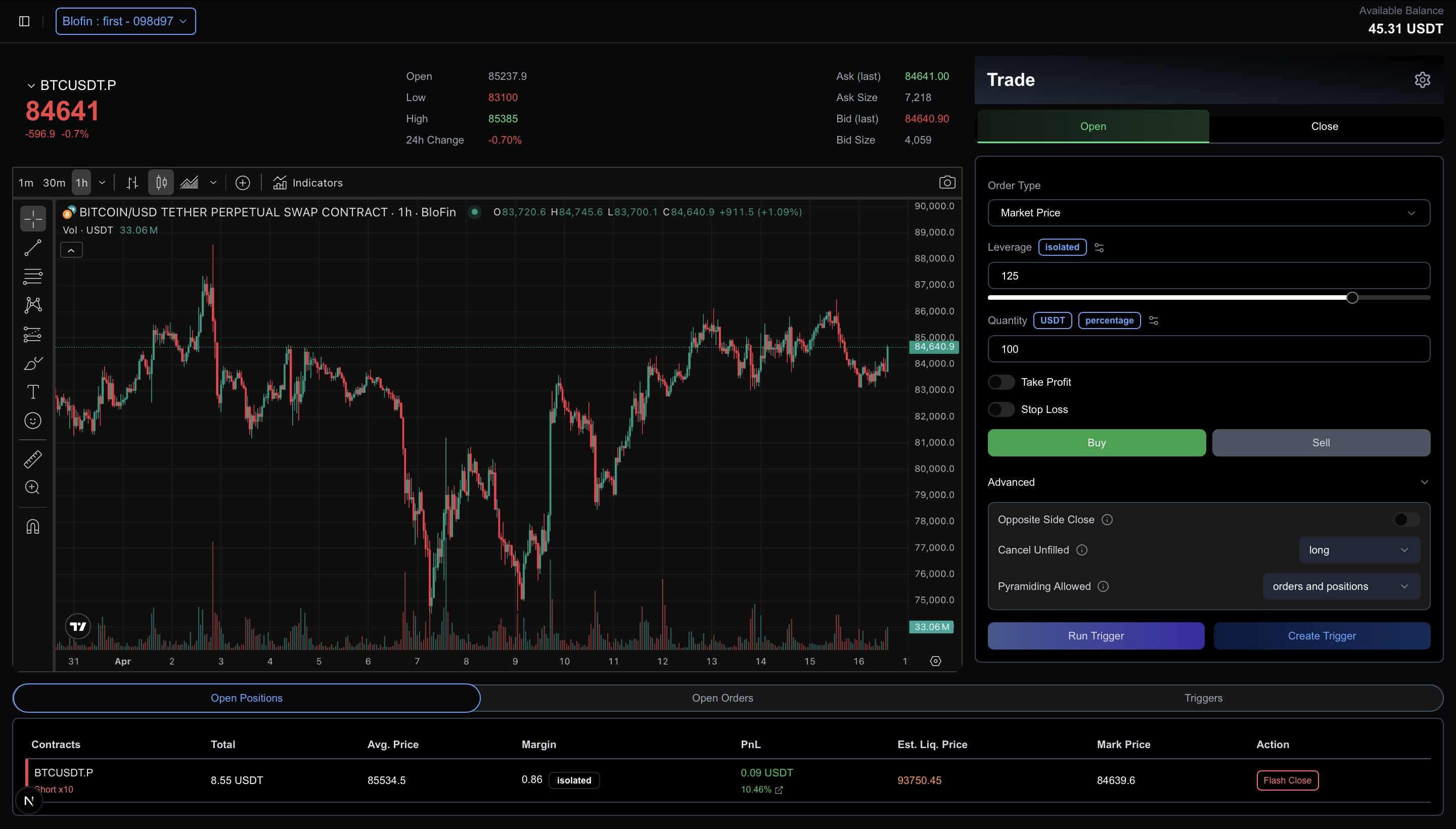Select the trend line drawing tool
Screen dimensions: 1456x829
pyautogui.click(x=33, y=248)
